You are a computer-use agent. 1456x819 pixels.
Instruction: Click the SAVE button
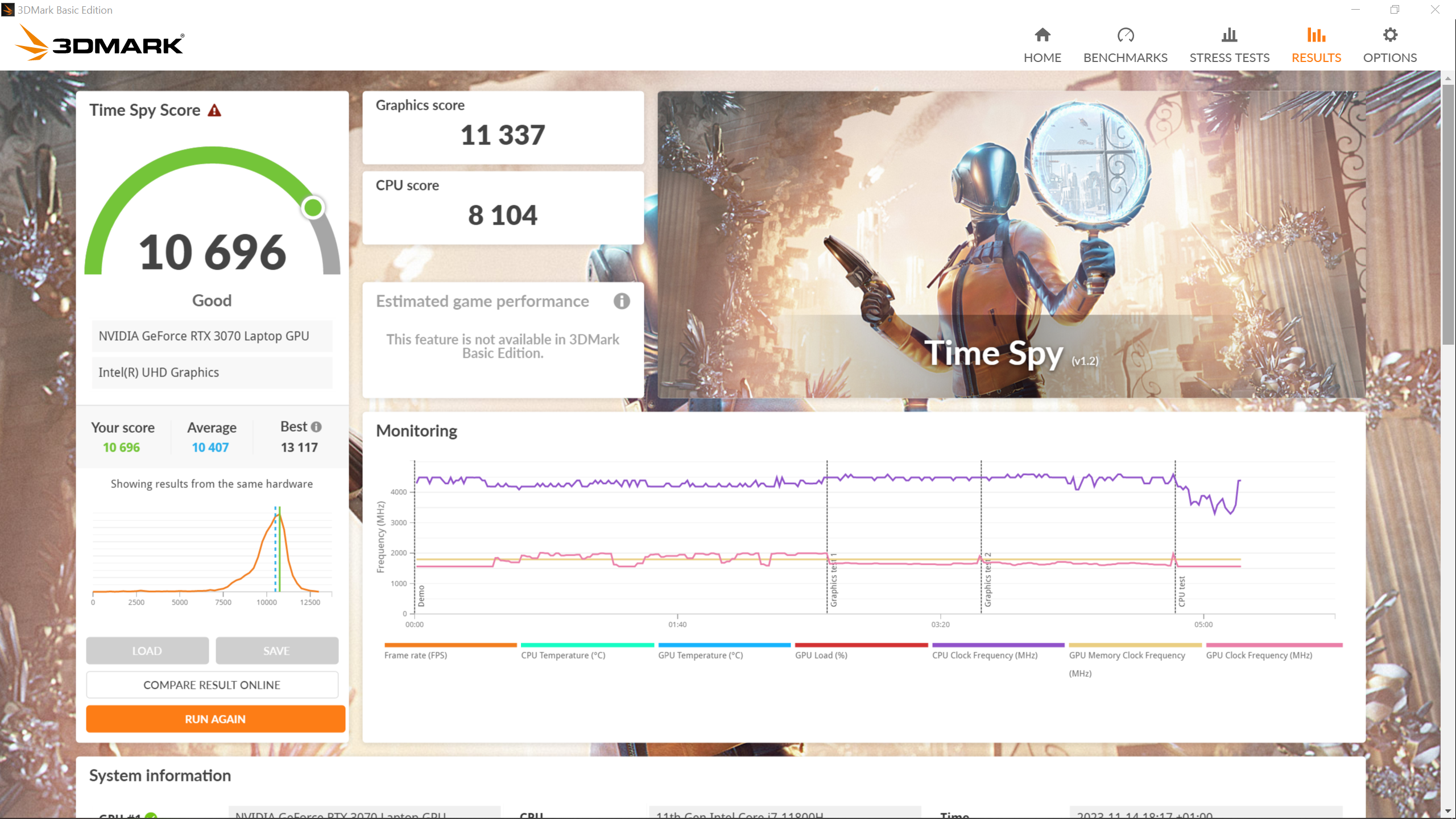pos(276,651)
